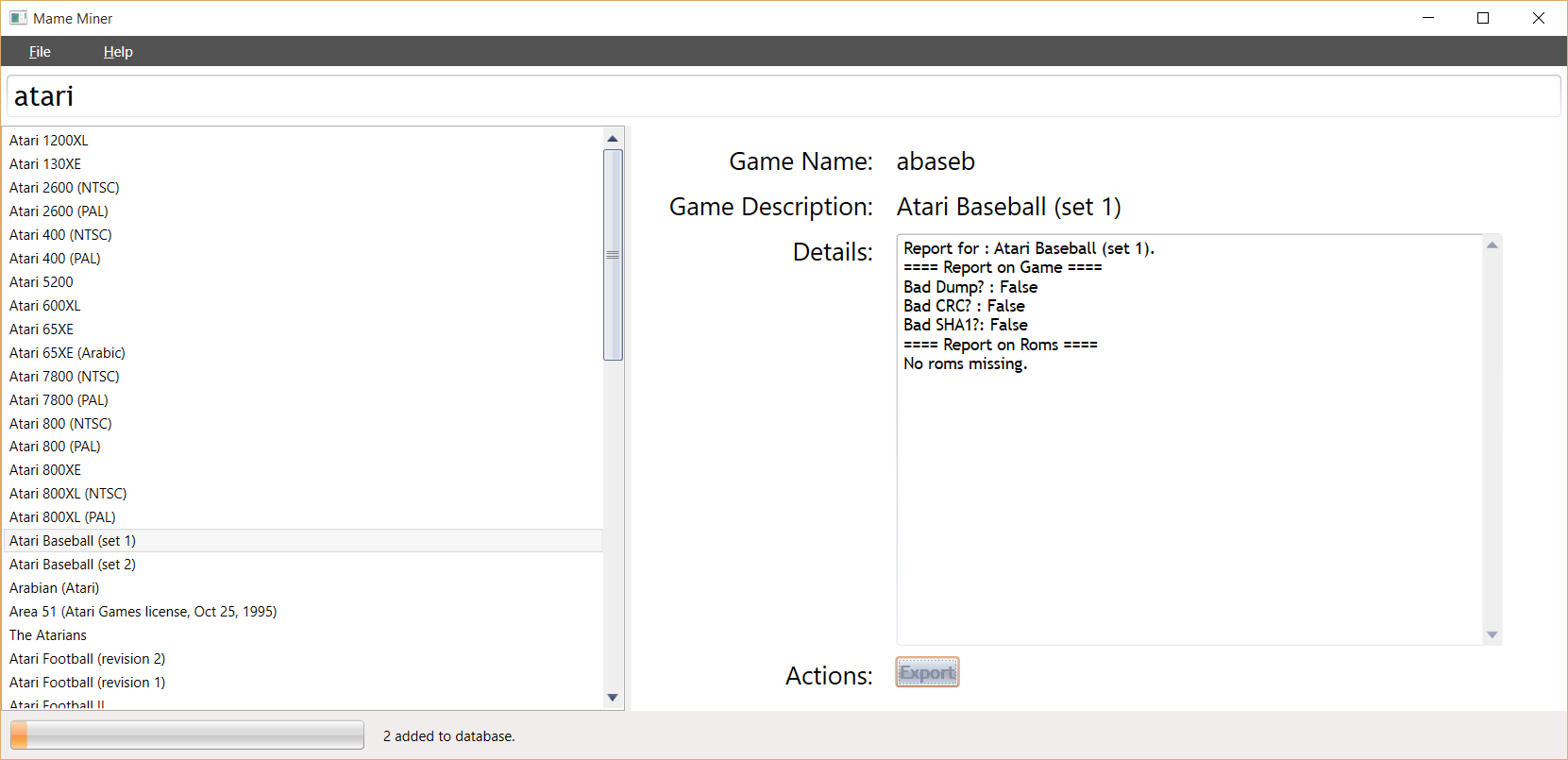
Task: Click Details box scroll up arrow
Action: pyautogui.click(x=1492, y=245)
